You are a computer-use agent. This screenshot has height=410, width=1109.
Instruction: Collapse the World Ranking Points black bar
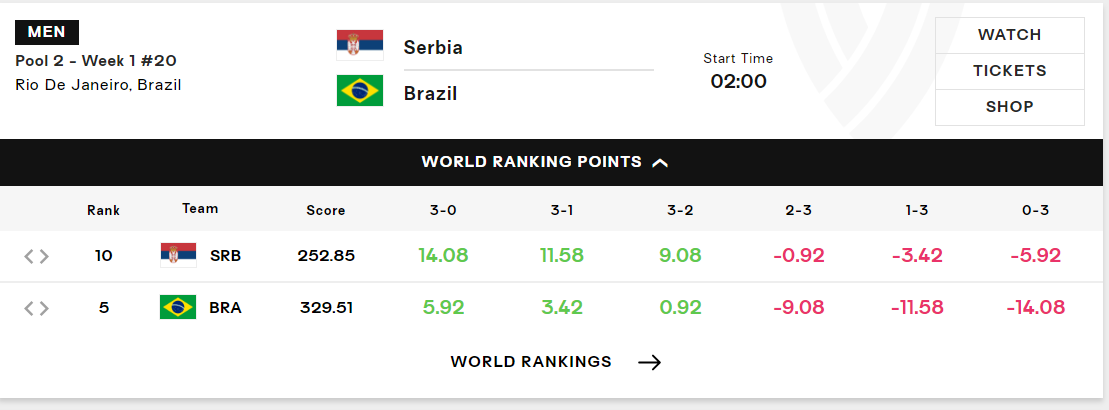(554, 162)
